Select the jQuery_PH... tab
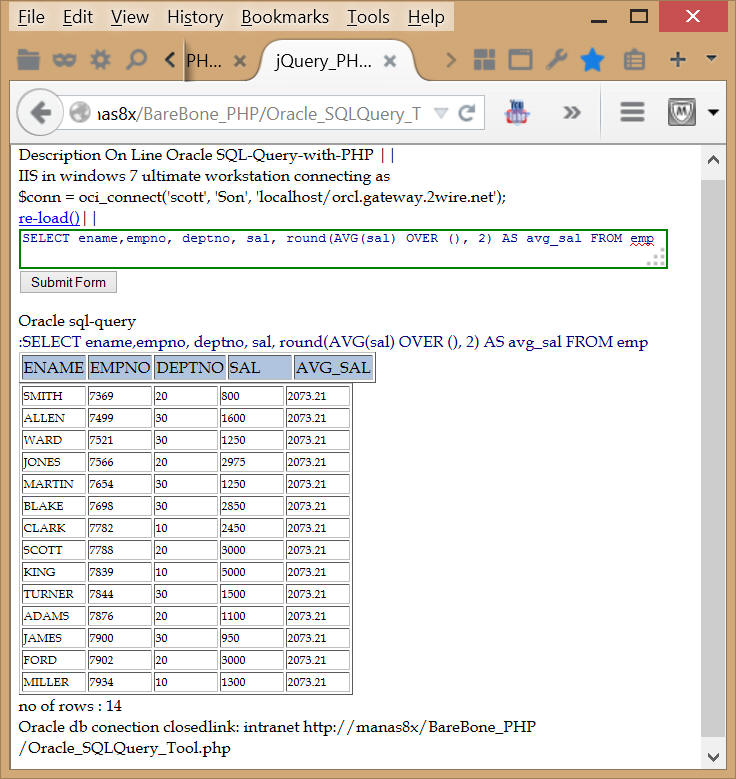736x779 pixels. (x=324, y=61)
